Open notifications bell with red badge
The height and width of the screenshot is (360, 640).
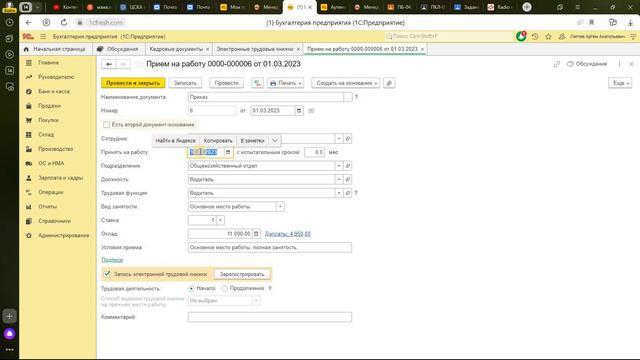pos(521,36)
